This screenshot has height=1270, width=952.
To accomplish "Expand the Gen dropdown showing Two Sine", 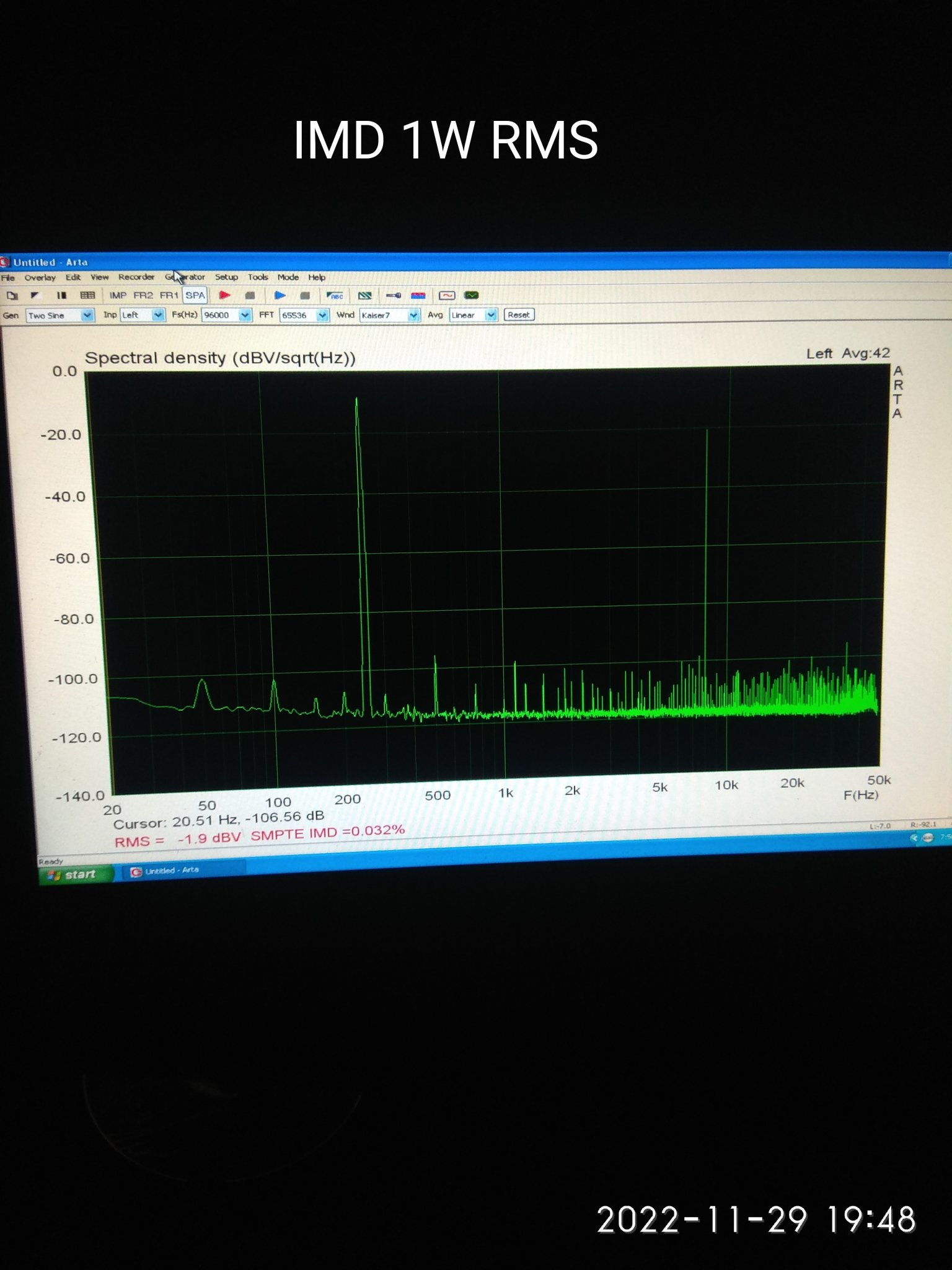I will point(87,315).
